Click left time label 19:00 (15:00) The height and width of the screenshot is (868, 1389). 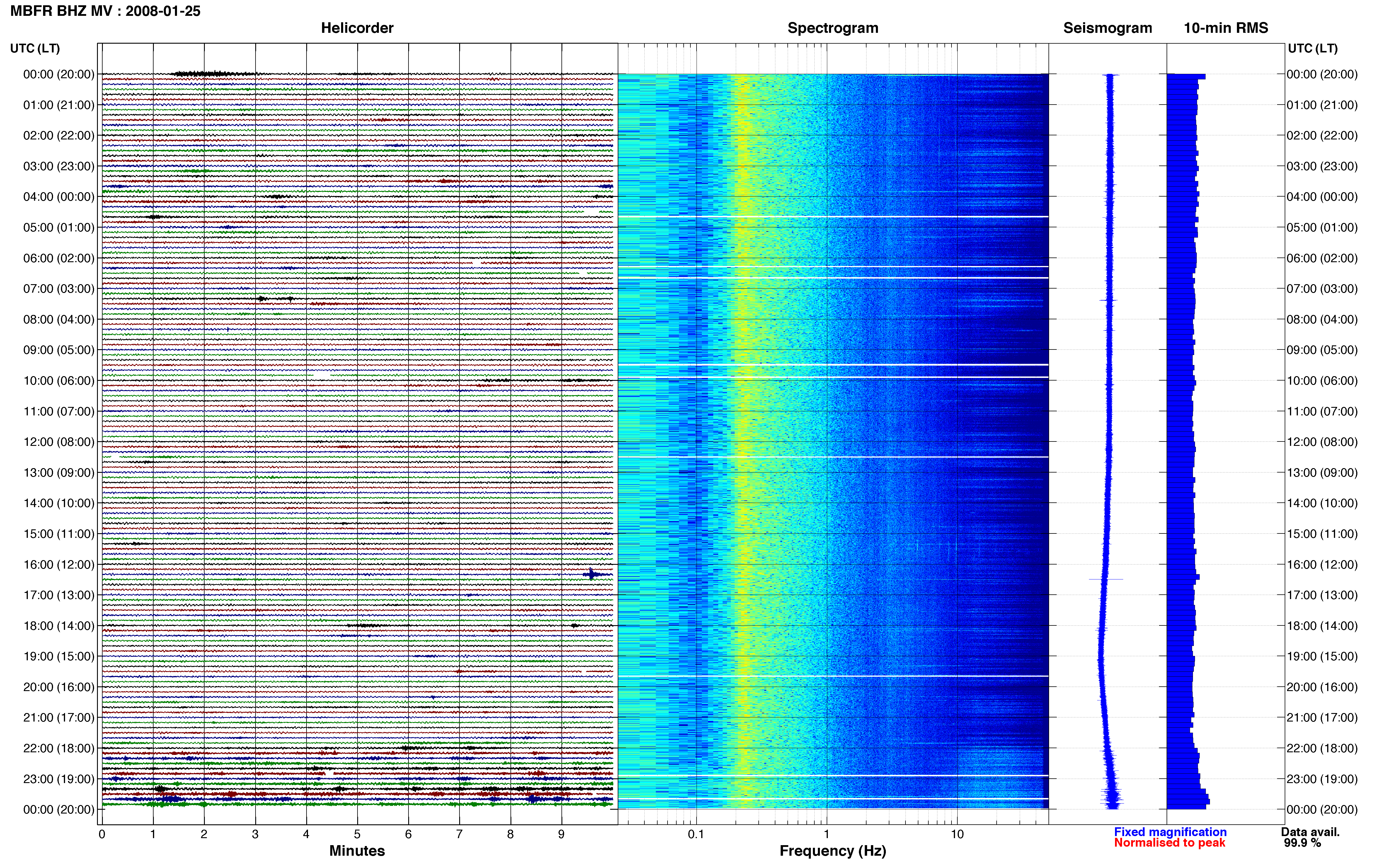coord(59,656)
